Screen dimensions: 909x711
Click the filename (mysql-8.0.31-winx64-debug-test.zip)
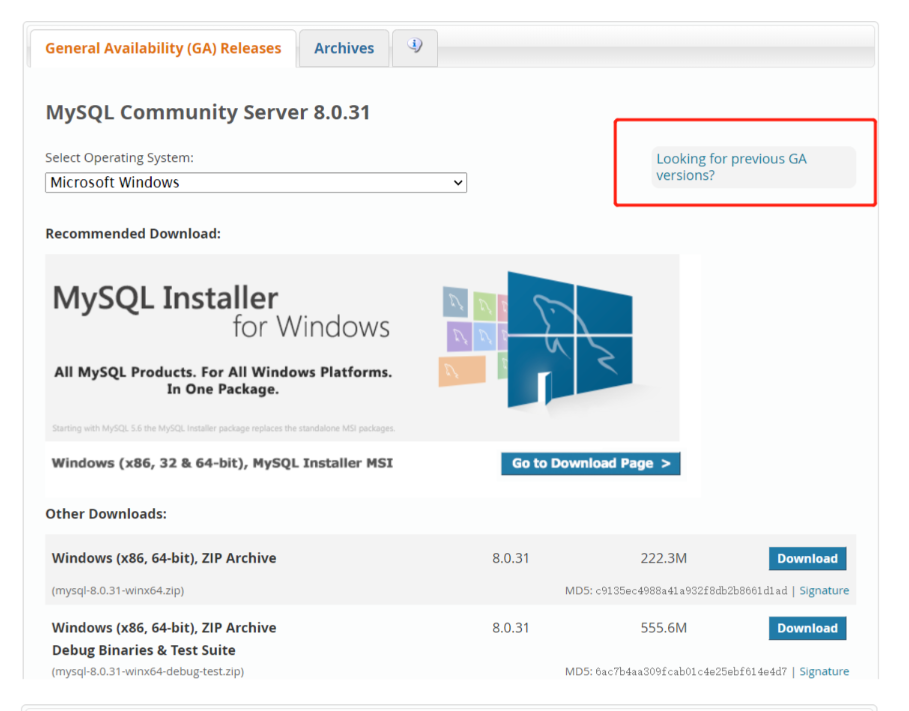click(148, 671)
